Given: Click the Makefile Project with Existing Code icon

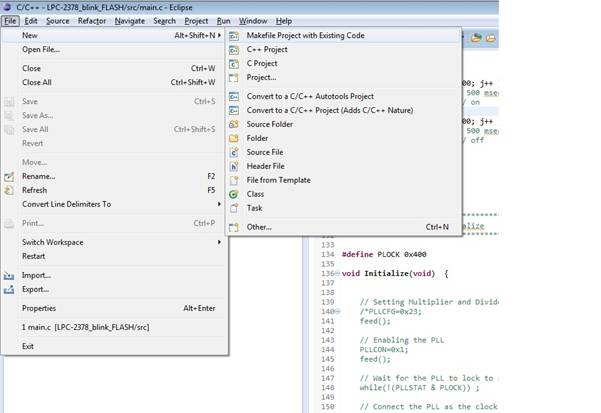Looking at the screenshot, I should pos(234,35).
